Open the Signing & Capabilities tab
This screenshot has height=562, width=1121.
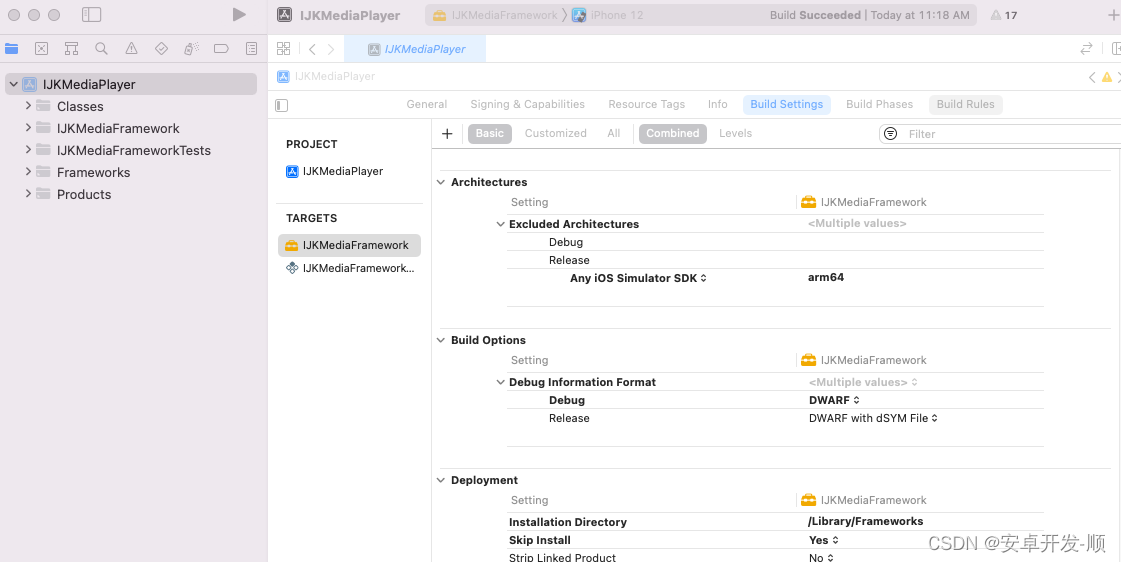(528, 104)
